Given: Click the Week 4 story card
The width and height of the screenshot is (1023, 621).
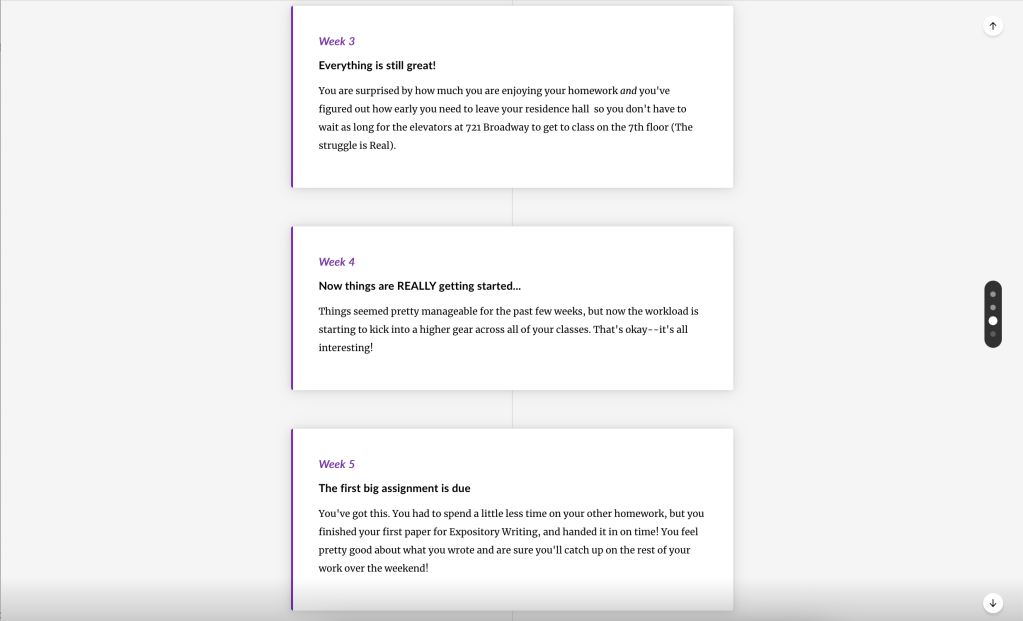Looking at the screenshot, I should [512, 307].
